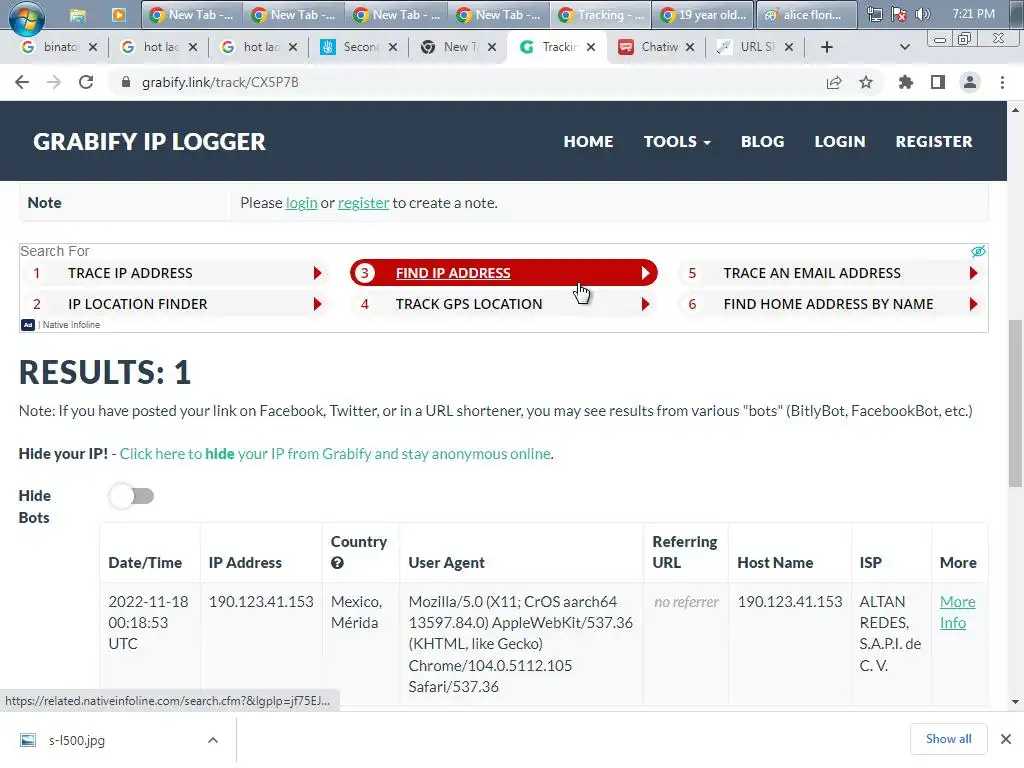Screen dimensions: 1024x768
Task: Open the share page icon
Action: click(834, 82)
